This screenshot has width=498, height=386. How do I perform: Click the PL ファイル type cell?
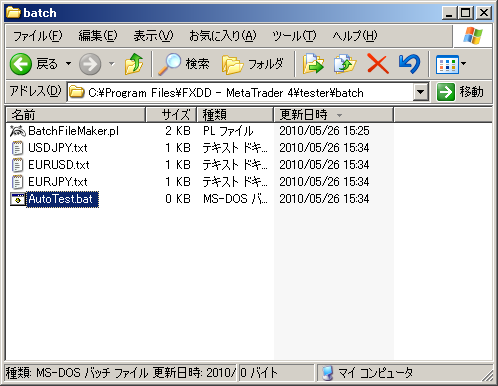(228, 131)
